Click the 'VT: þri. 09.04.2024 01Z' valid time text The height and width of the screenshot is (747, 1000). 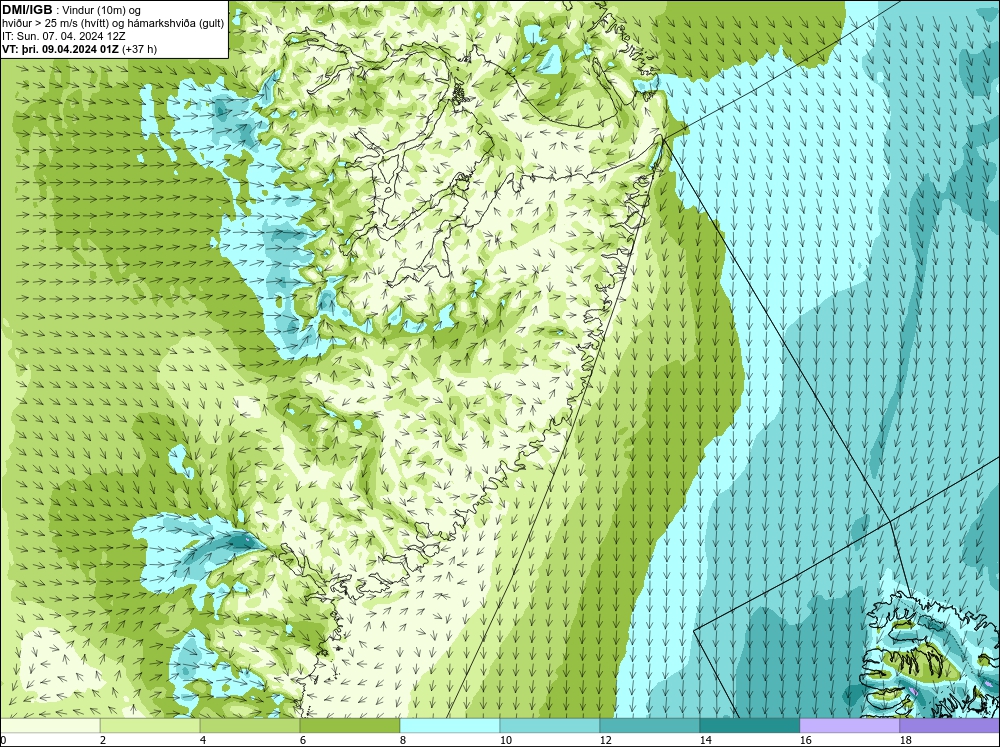click(x=61, y=48)
